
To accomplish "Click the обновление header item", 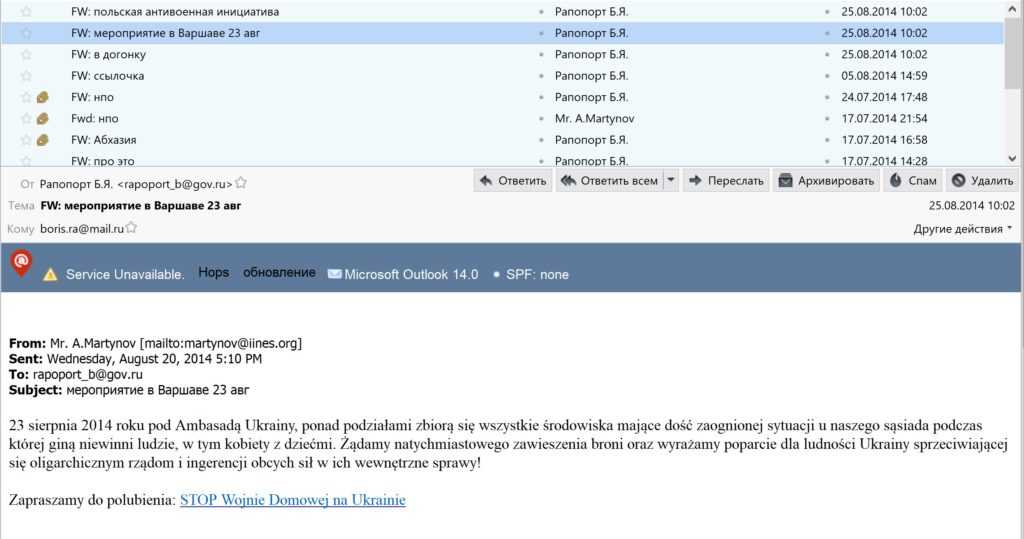I will (x=280, y=272).
